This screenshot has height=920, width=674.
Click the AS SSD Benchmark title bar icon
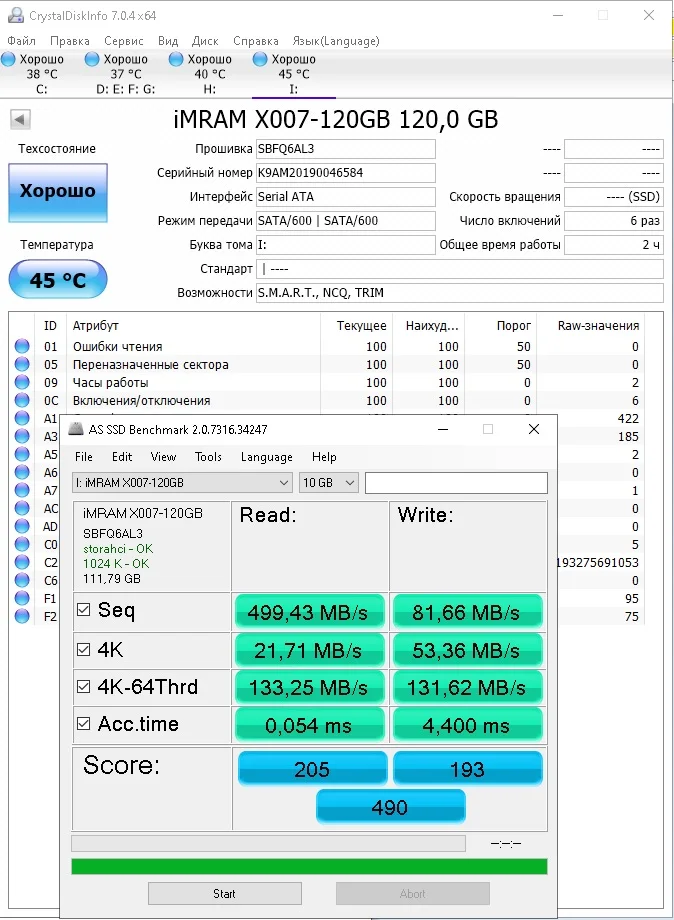[x=76, y=429]
